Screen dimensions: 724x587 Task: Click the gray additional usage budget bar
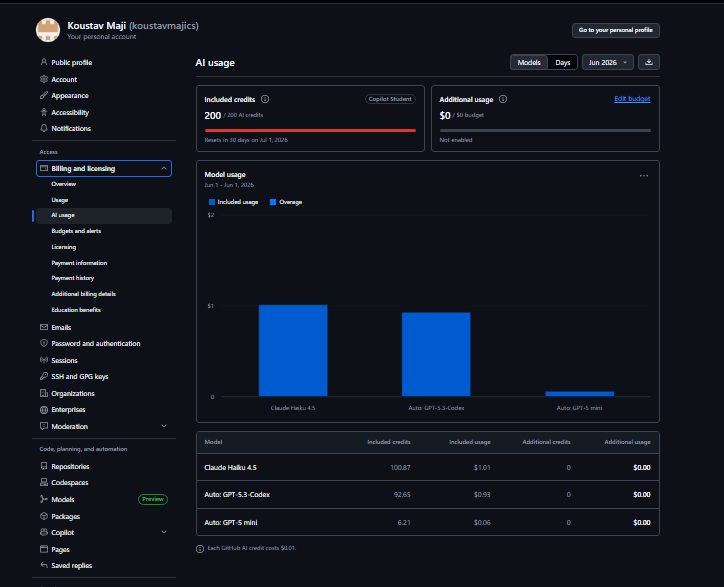(545, 131)
